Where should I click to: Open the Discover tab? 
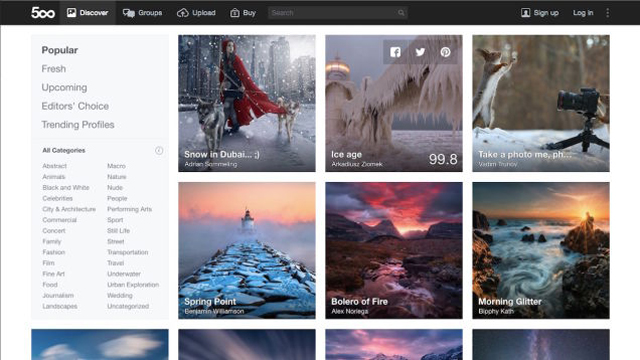point(88,13)
